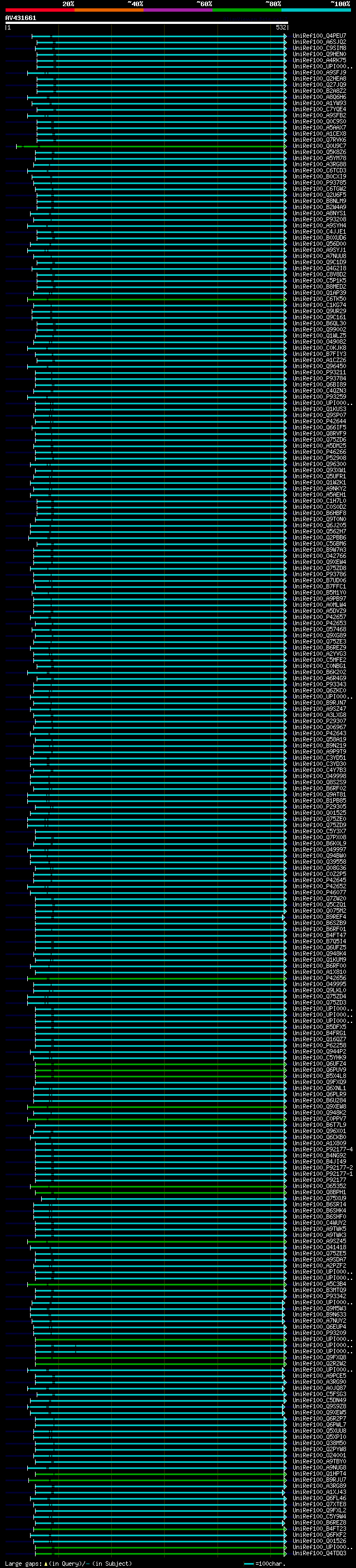This screenshot has width=356, height=1568.
Task: Select the UniRef100_Q5CZQ1 entry
Action: [x=319, y=905]
